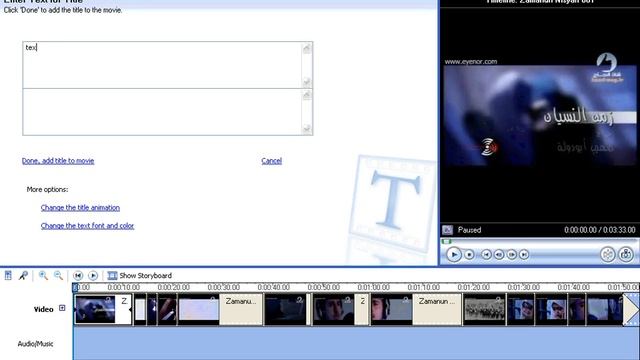Step to the previous frame
This screenshot has height=360, width=640.
point(499,255)
